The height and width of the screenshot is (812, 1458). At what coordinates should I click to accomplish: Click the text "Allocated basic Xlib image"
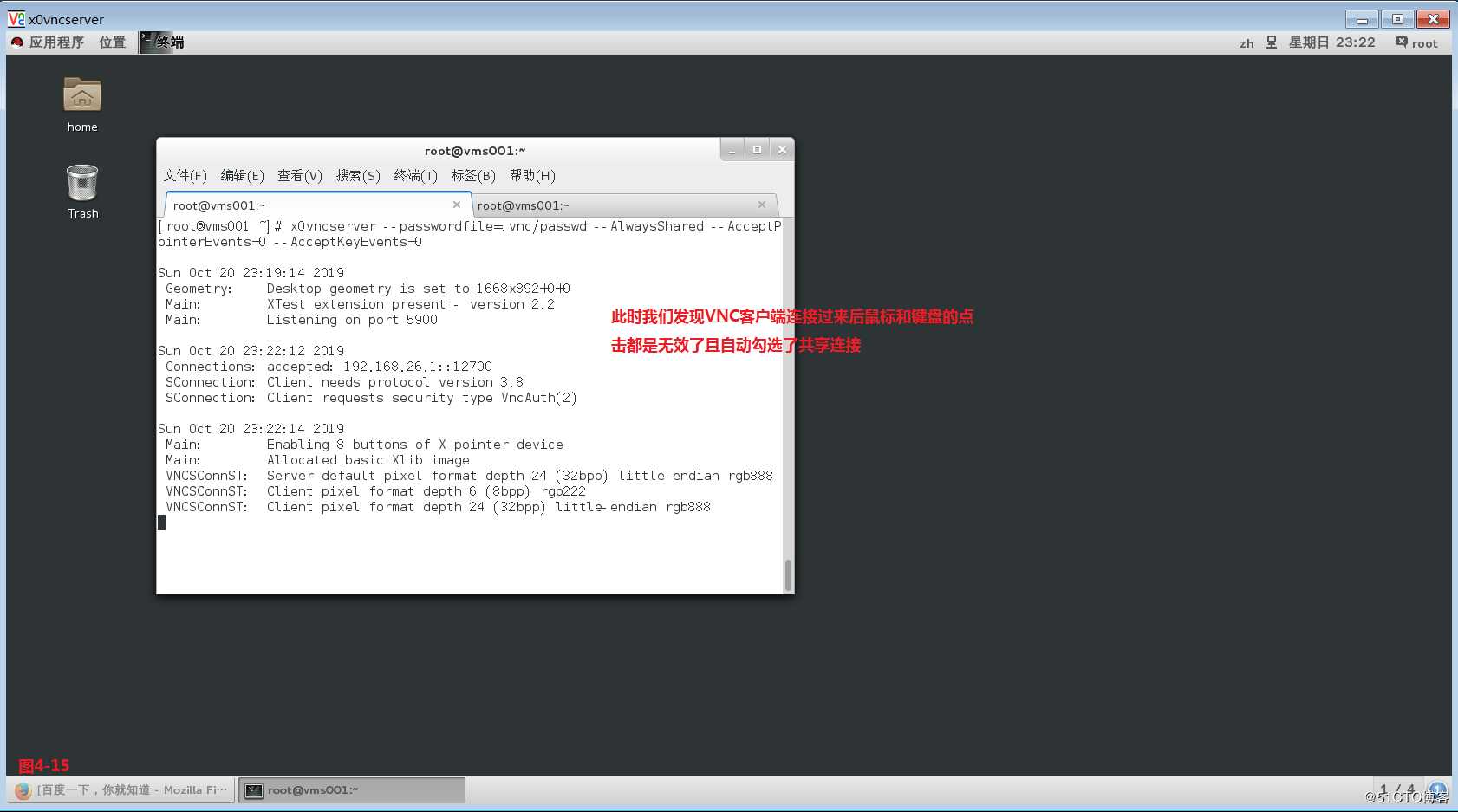368,460
